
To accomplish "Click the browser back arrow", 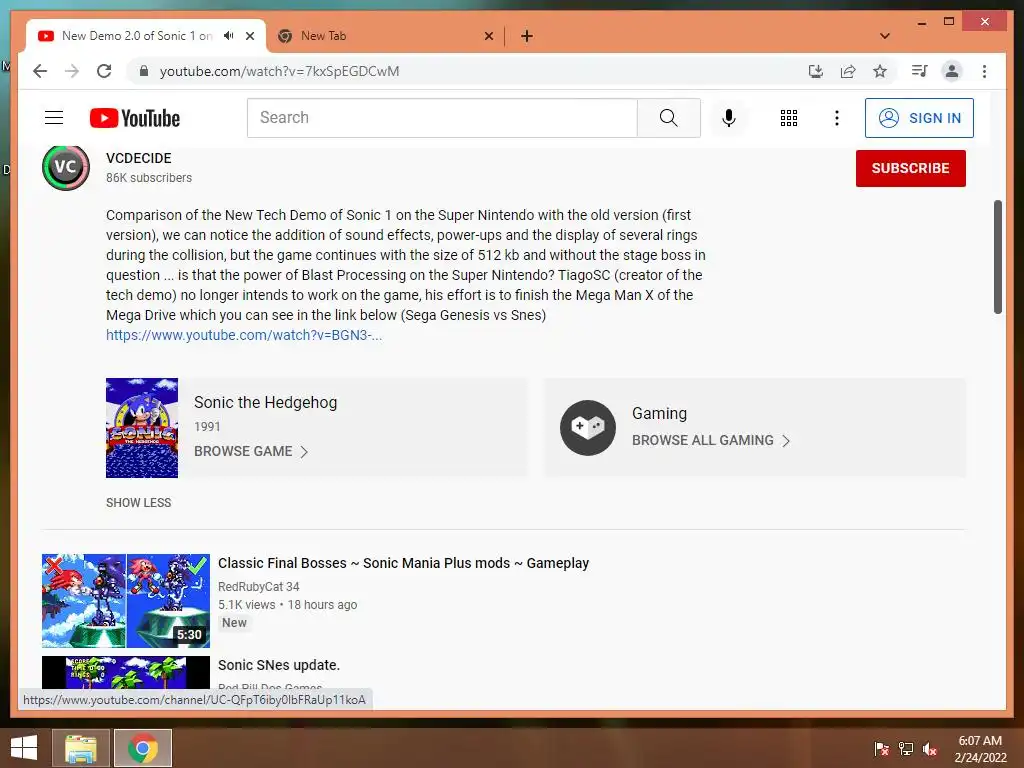I will click(x=40, y=71).
